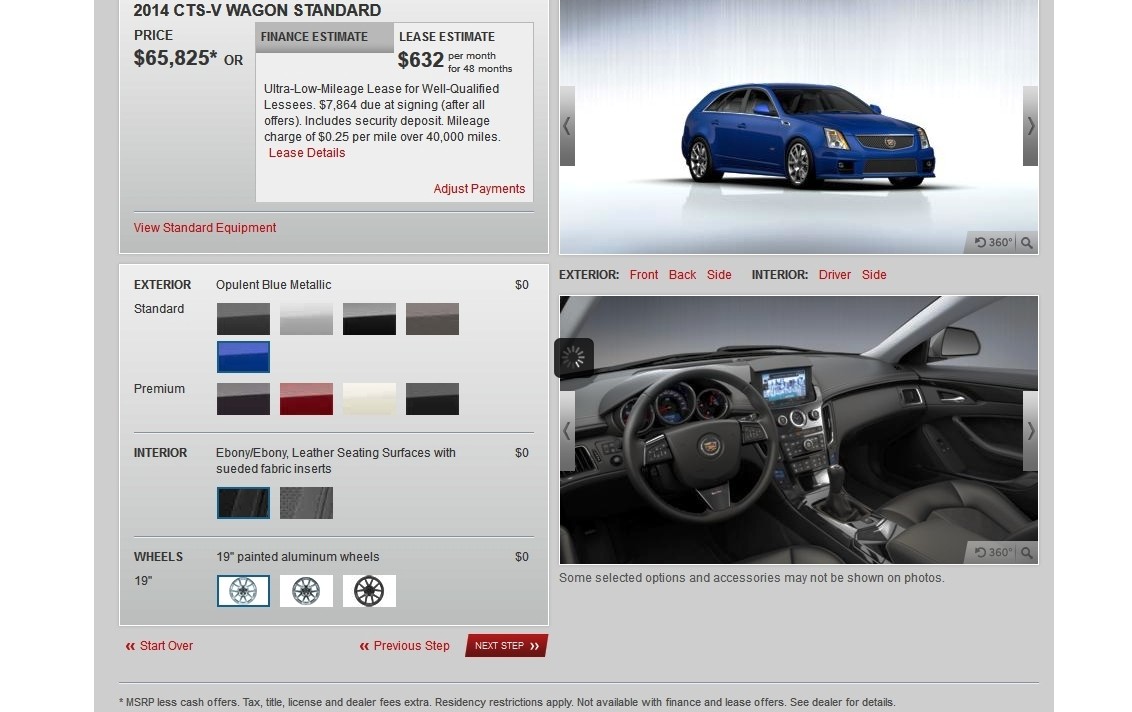This screenshot has height=712, width=1132.
Task: Go back with Previous Step
Action: (404, 646)
